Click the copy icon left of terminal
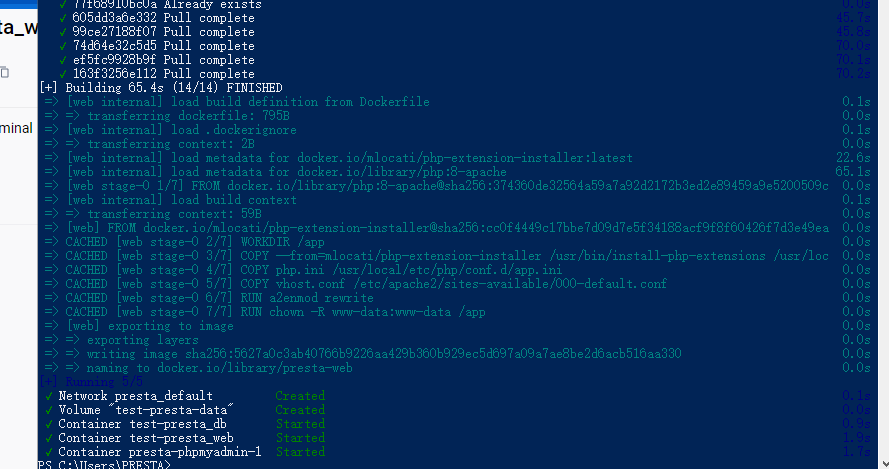Screen dimensions: 889x469 5,73
